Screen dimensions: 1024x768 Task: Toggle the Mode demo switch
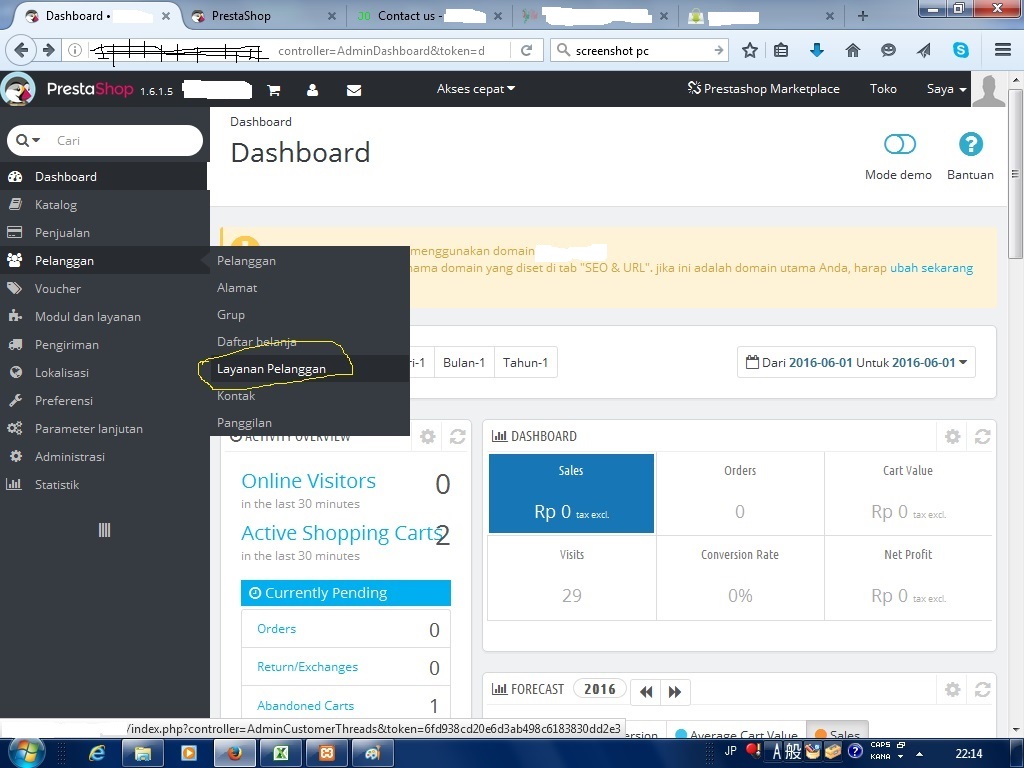point(900,144)
